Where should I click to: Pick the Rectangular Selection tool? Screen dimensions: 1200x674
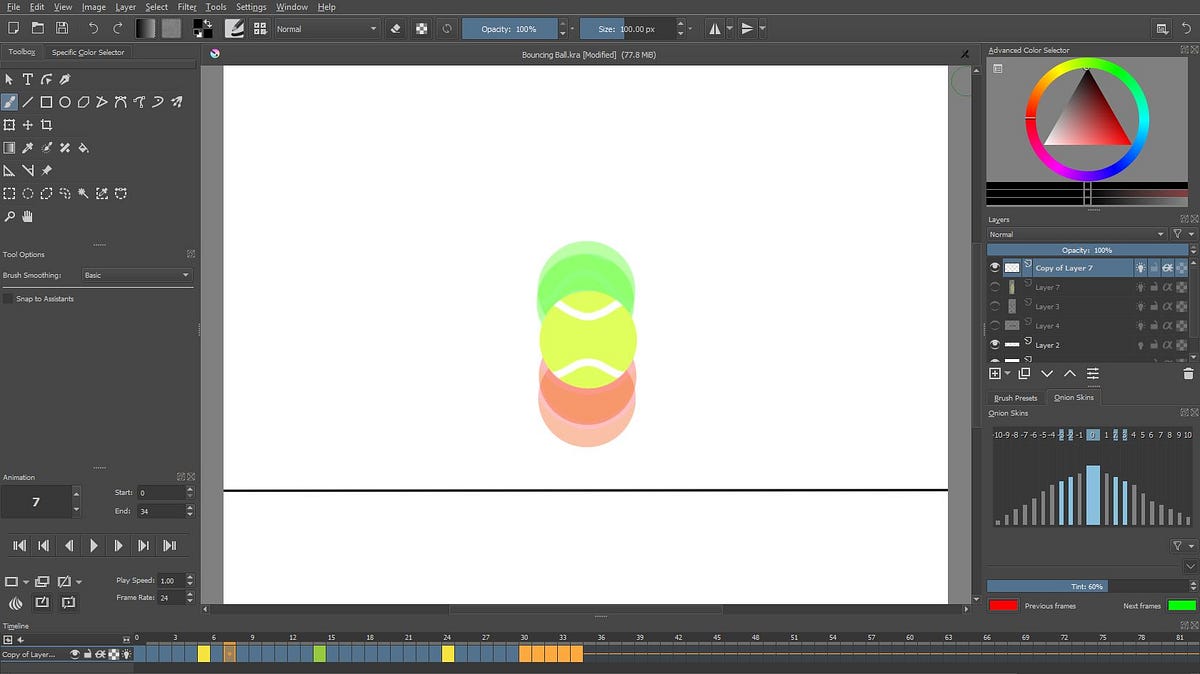pos(9,194)
